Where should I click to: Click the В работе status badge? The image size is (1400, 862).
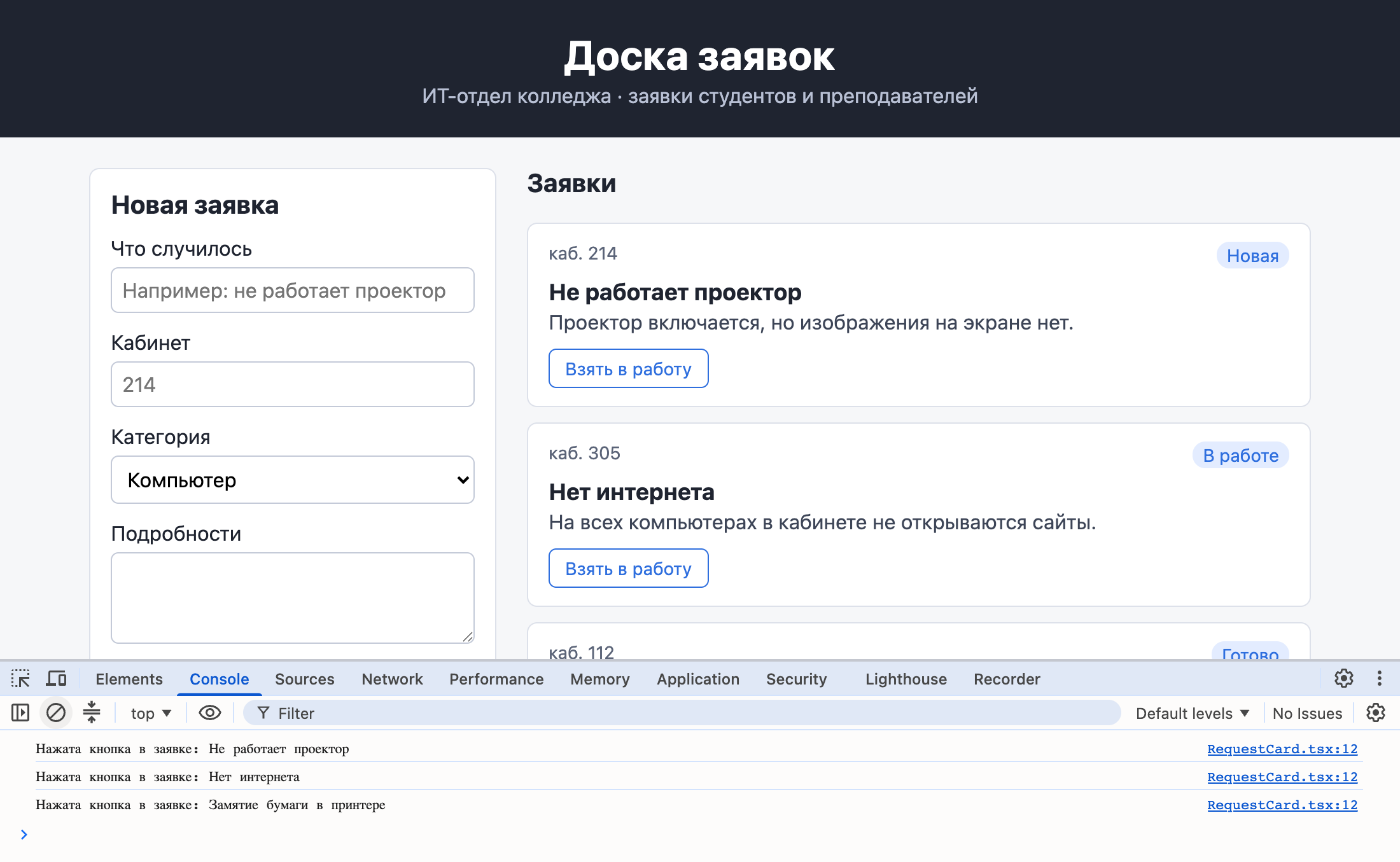[1240, 455]
